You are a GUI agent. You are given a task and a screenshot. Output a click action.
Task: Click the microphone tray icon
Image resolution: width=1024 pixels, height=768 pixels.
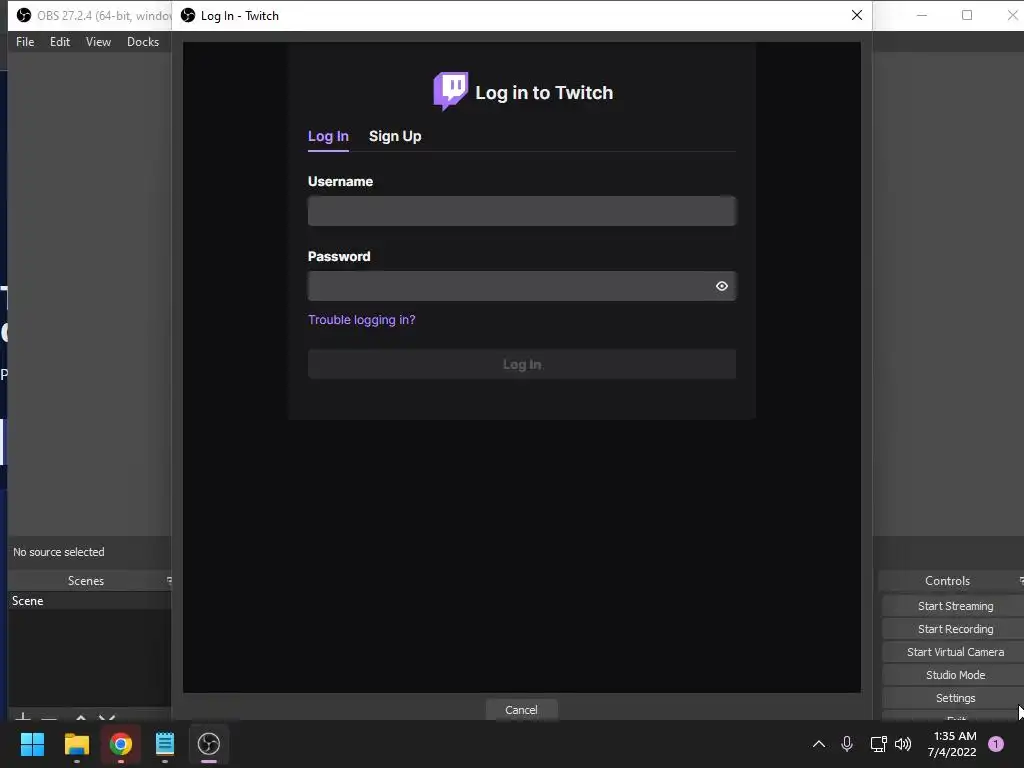(x=846, y=744)
